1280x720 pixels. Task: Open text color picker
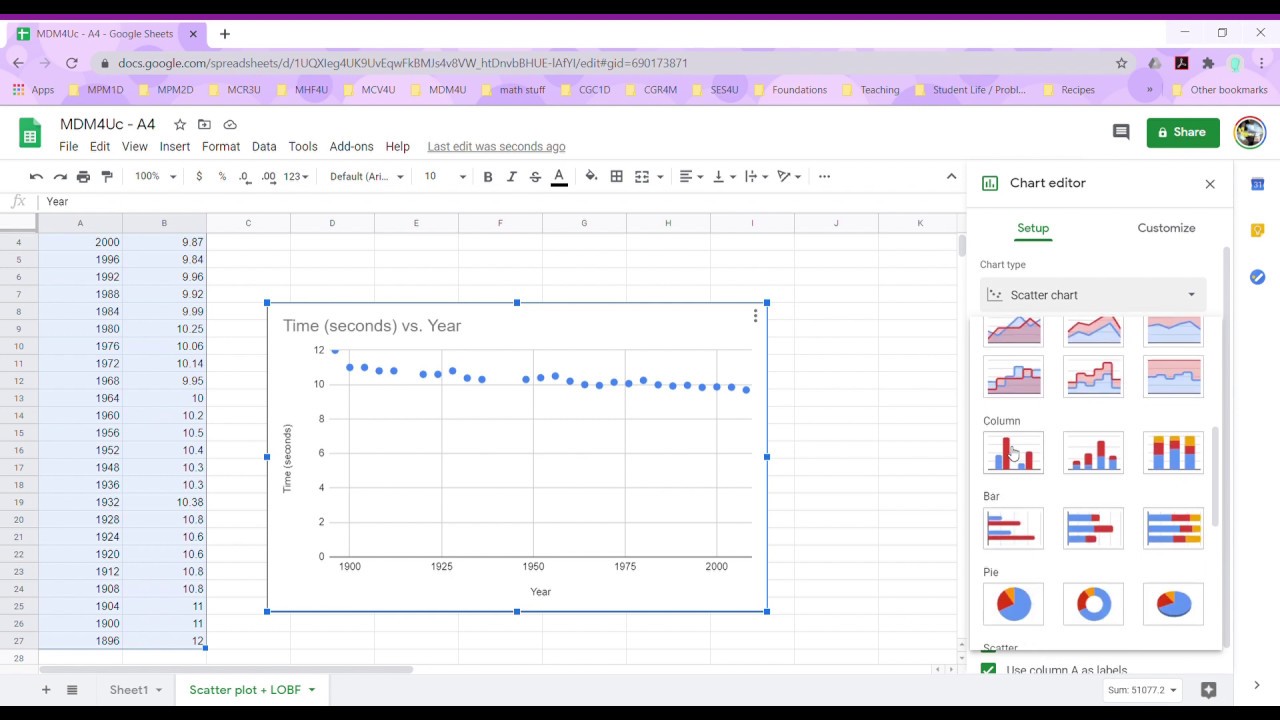559,176
